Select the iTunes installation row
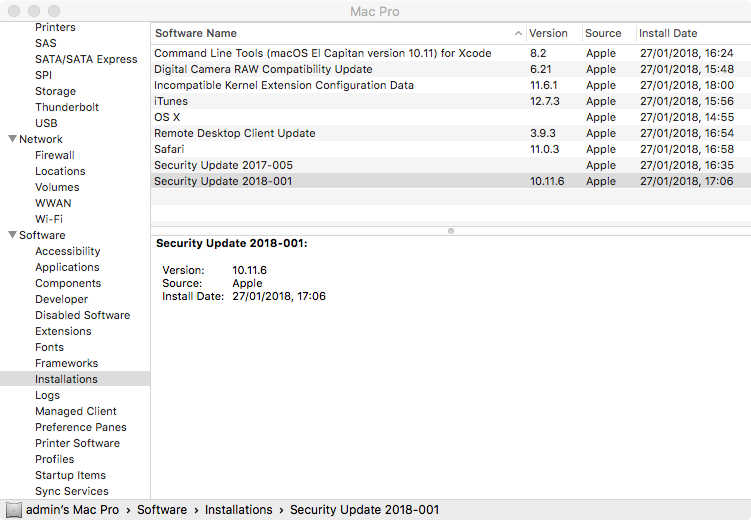The image size is (751, 520). click(451, 101)
